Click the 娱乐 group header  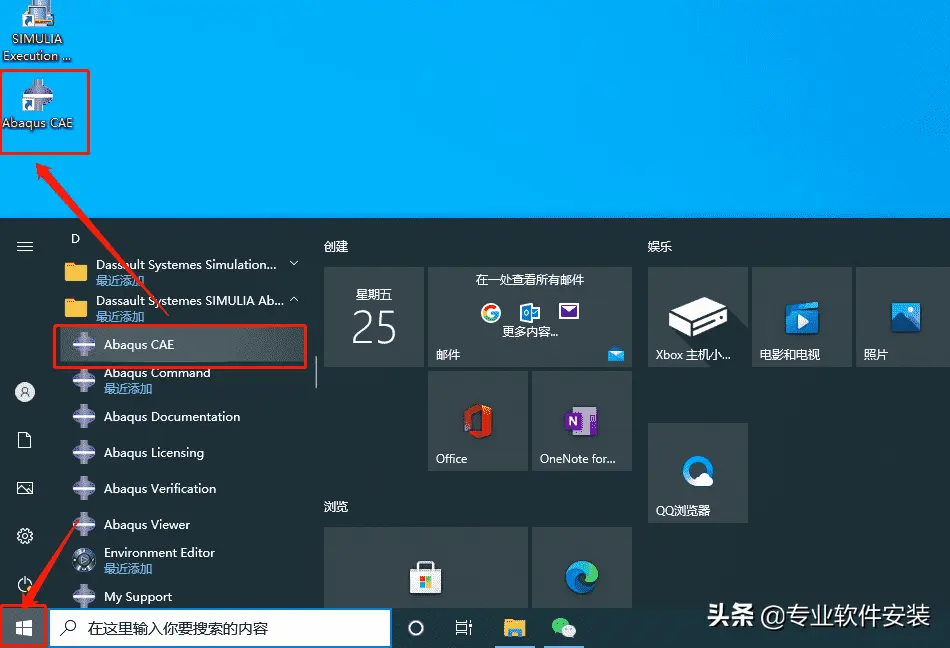[x=660, y=246]
